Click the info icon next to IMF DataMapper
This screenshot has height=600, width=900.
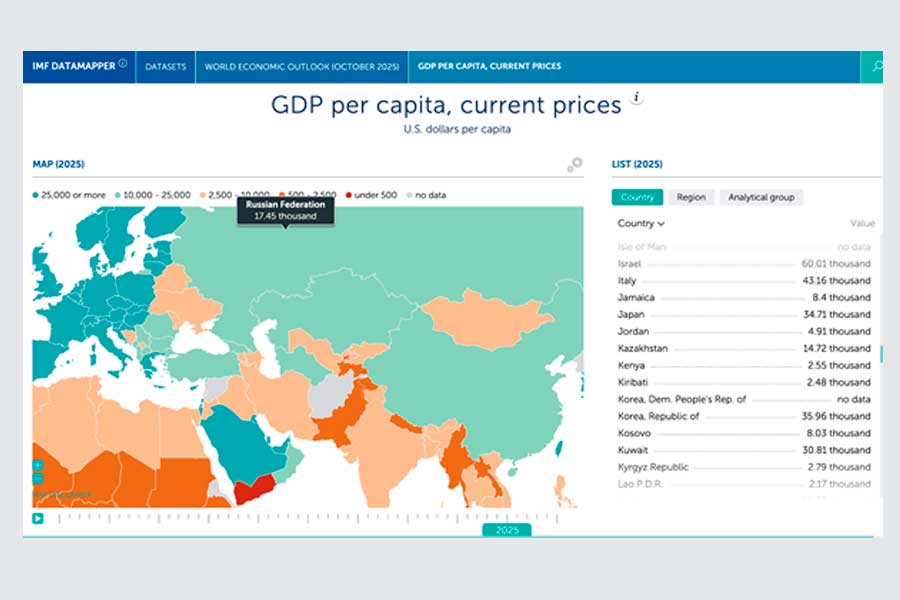(x=123, y=64)
